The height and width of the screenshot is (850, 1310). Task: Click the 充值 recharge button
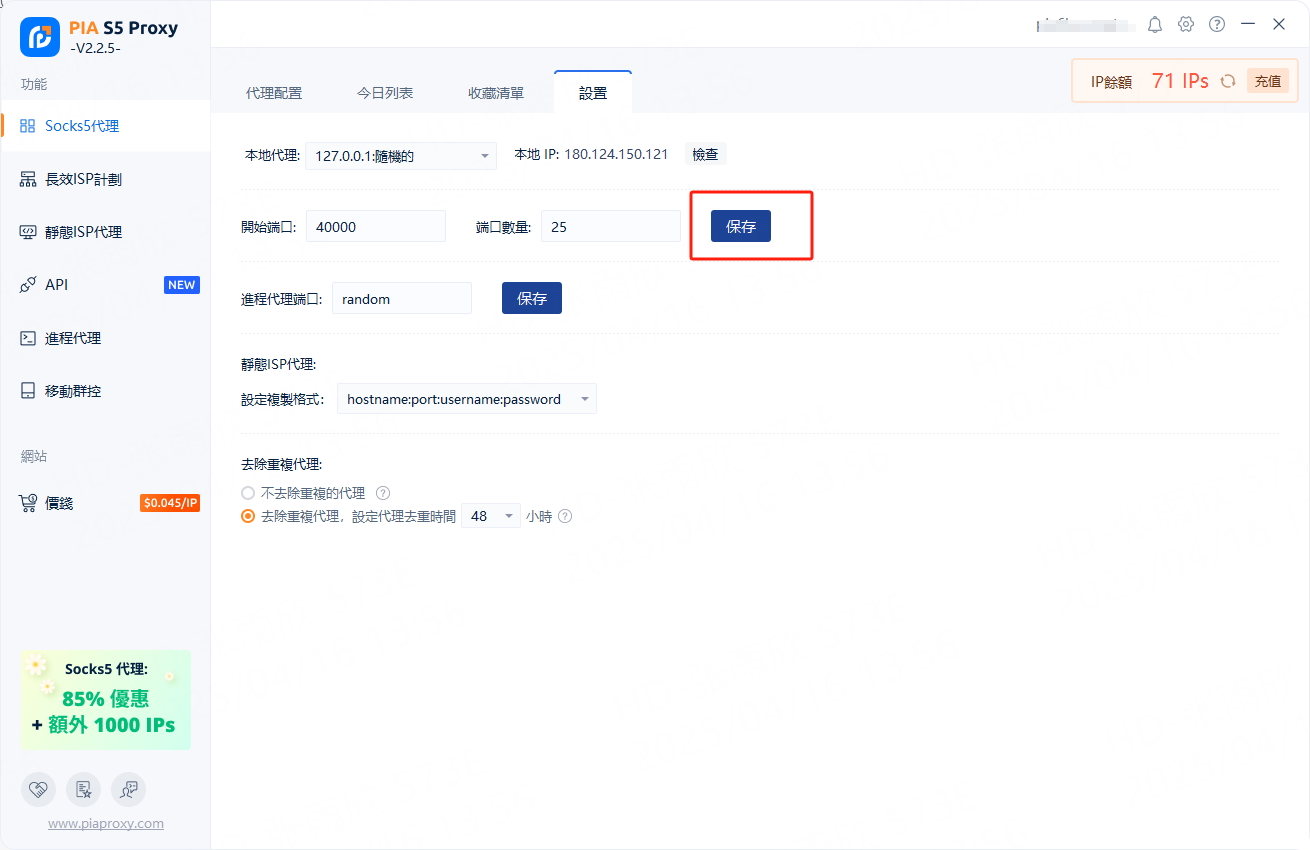click(x=1267, y=81)
